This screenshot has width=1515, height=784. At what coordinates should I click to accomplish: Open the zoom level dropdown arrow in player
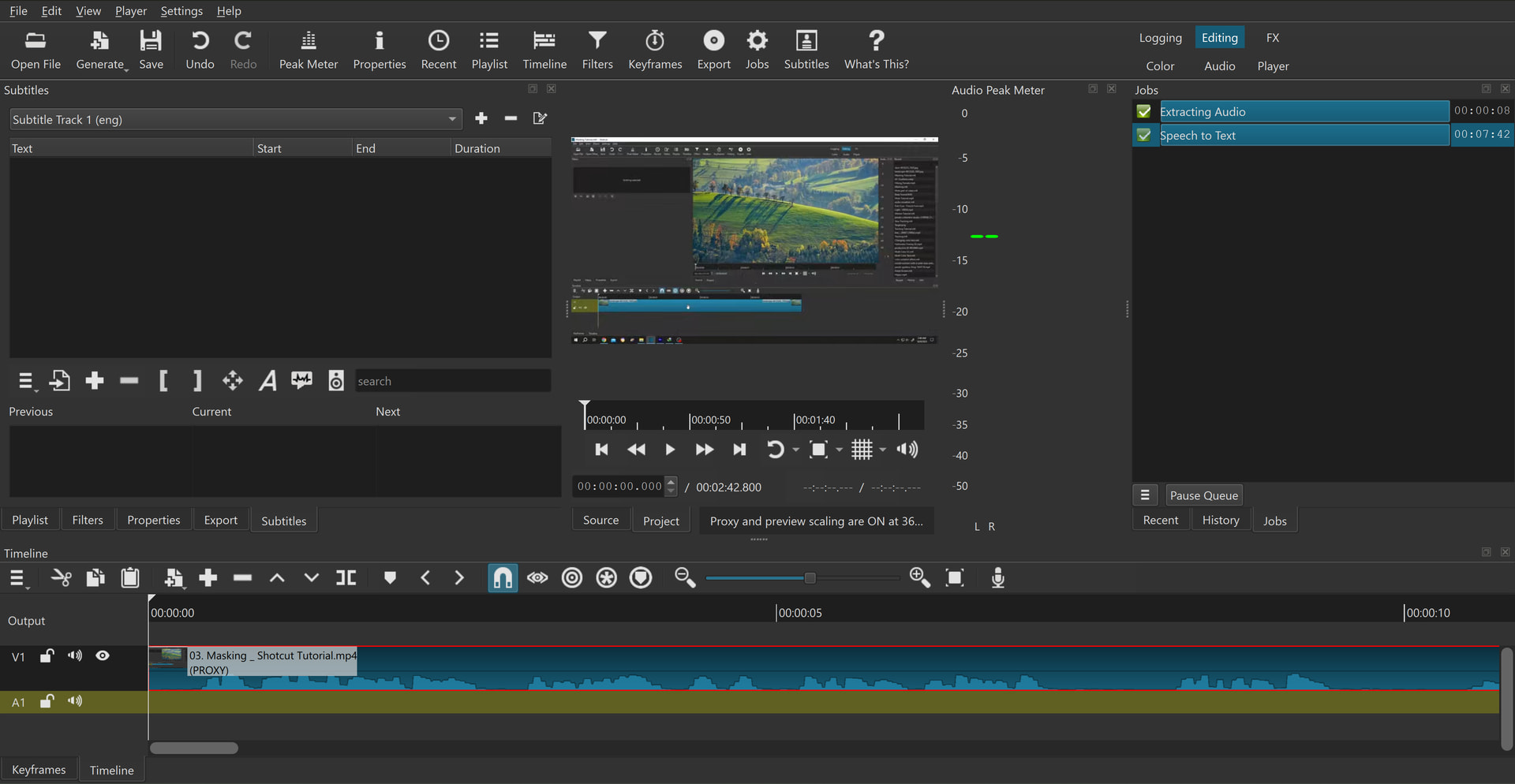[840, 450]
